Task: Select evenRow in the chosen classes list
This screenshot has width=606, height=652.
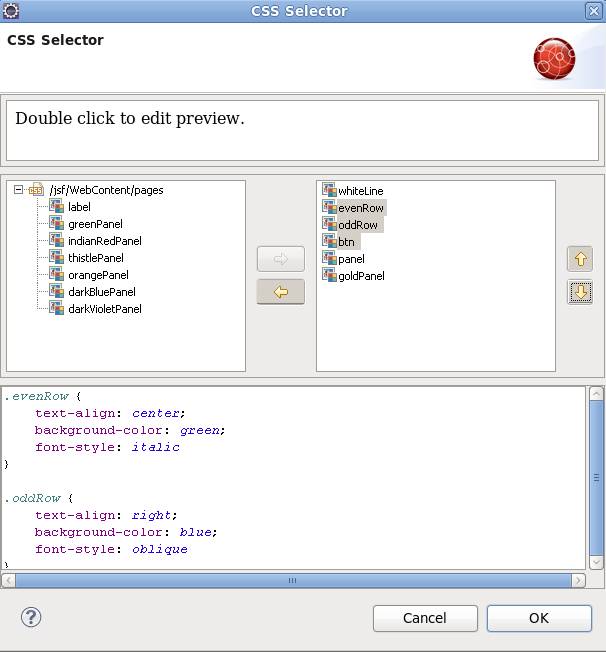Action: [x=361, y=208]
